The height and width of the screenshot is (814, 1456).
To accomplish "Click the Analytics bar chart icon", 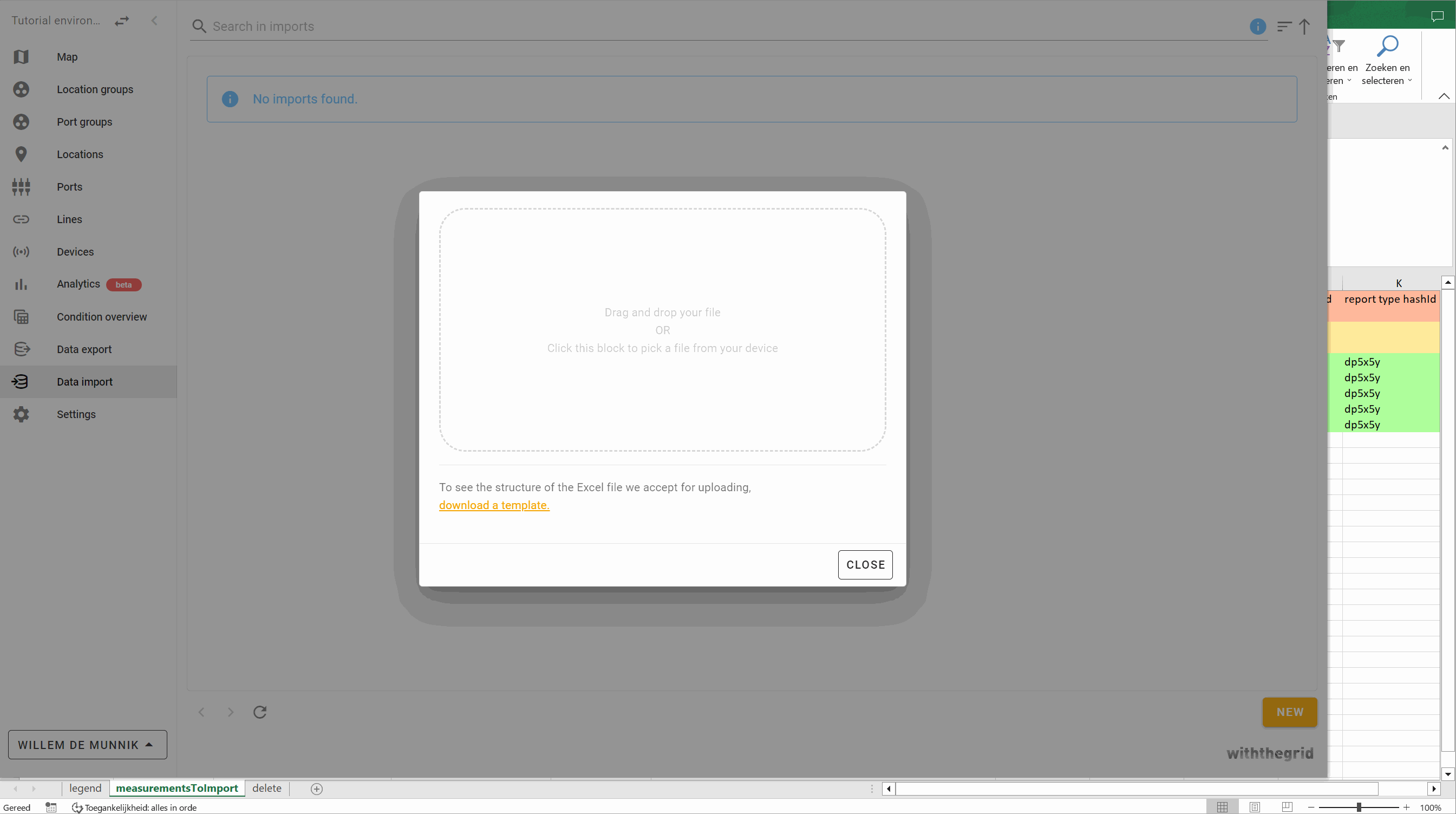I will pos(21,284).
